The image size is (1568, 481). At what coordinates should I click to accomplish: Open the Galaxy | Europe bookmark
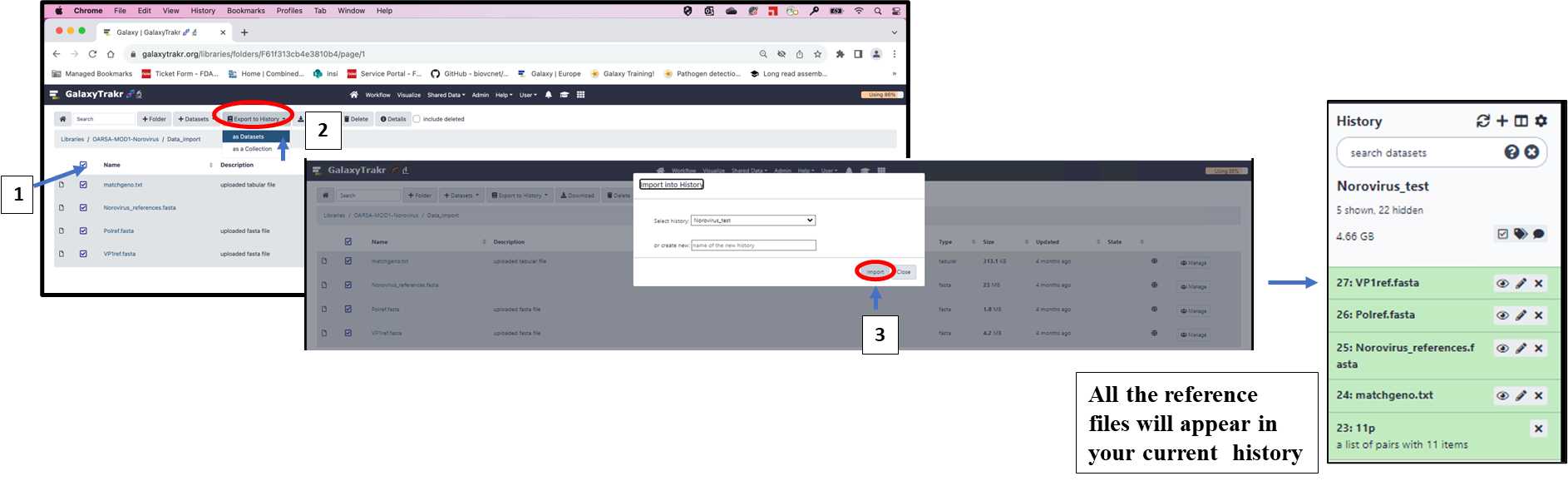(x=550, y=74)
